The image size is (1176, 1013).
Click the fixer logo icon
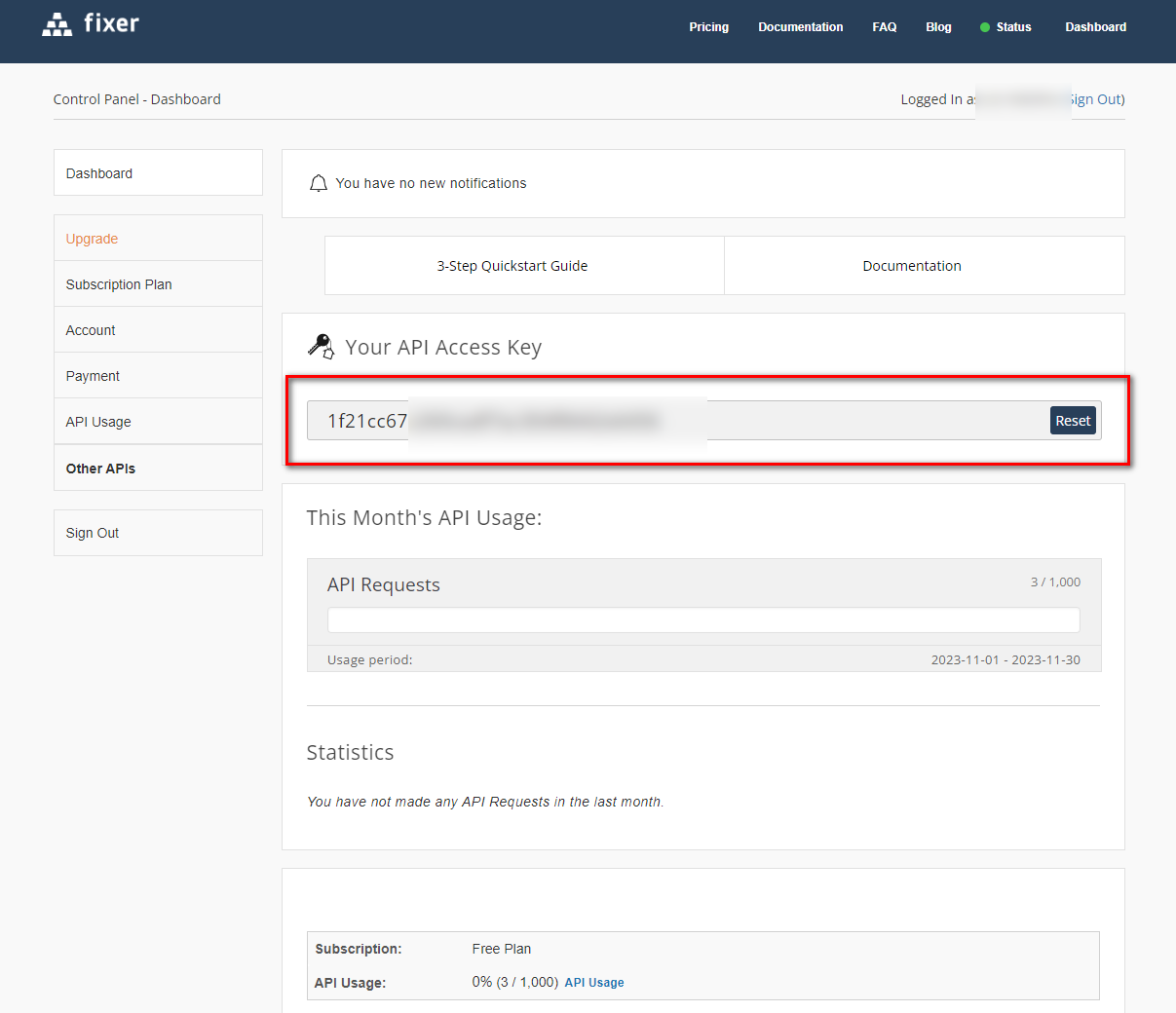pos(57,24)
